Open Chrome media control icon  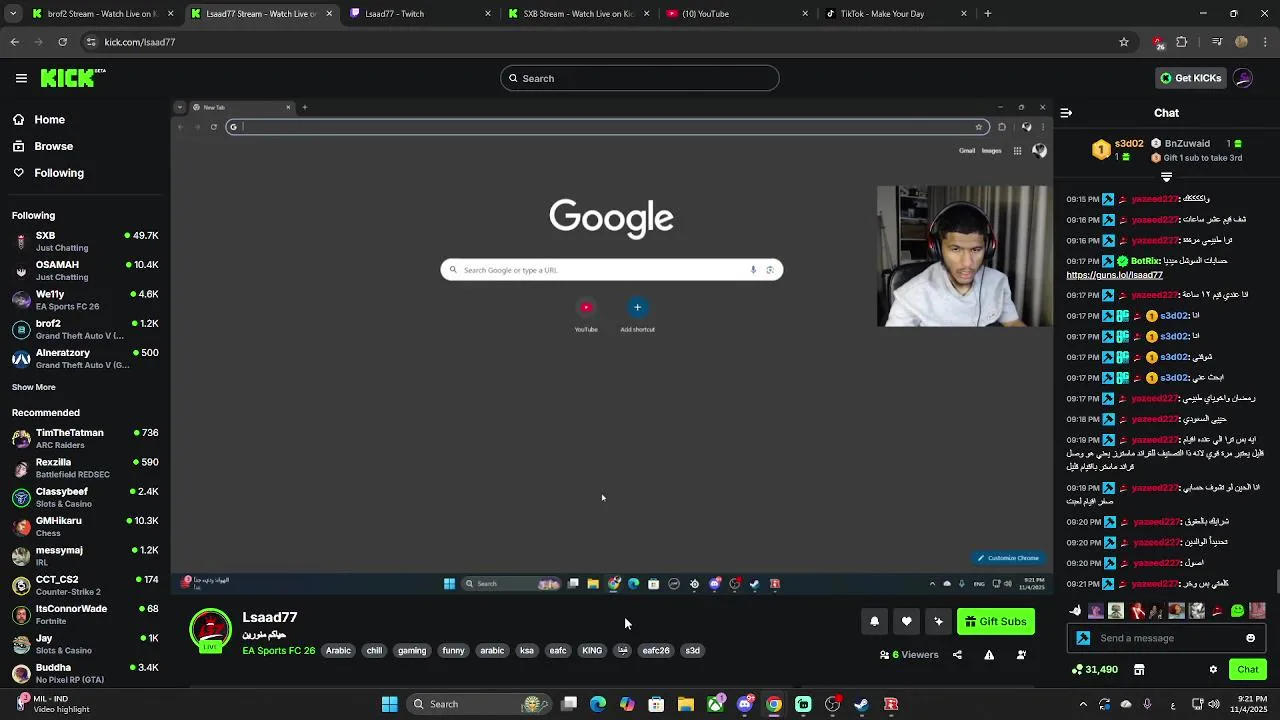point(1217,42)
